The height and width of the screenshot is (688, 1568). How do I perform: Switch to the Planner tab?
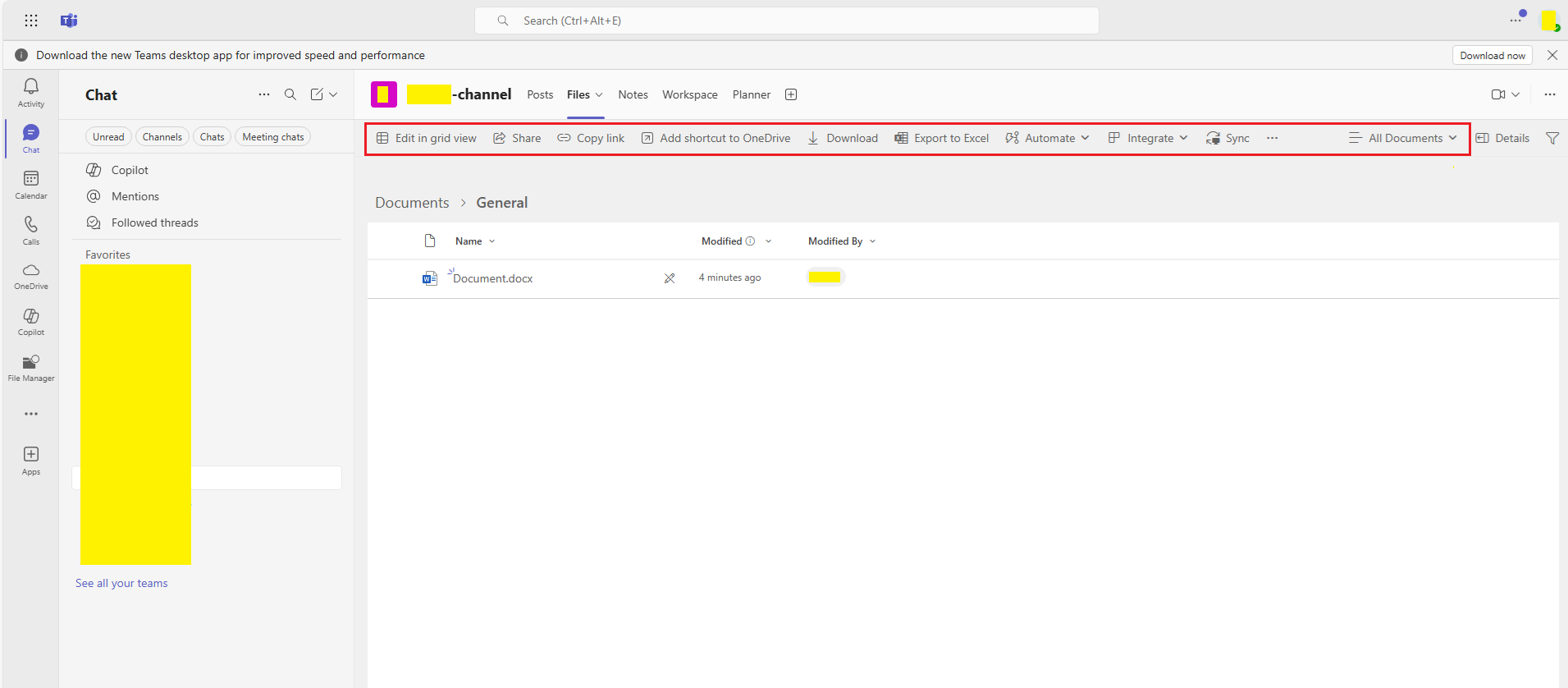(752, 94)
